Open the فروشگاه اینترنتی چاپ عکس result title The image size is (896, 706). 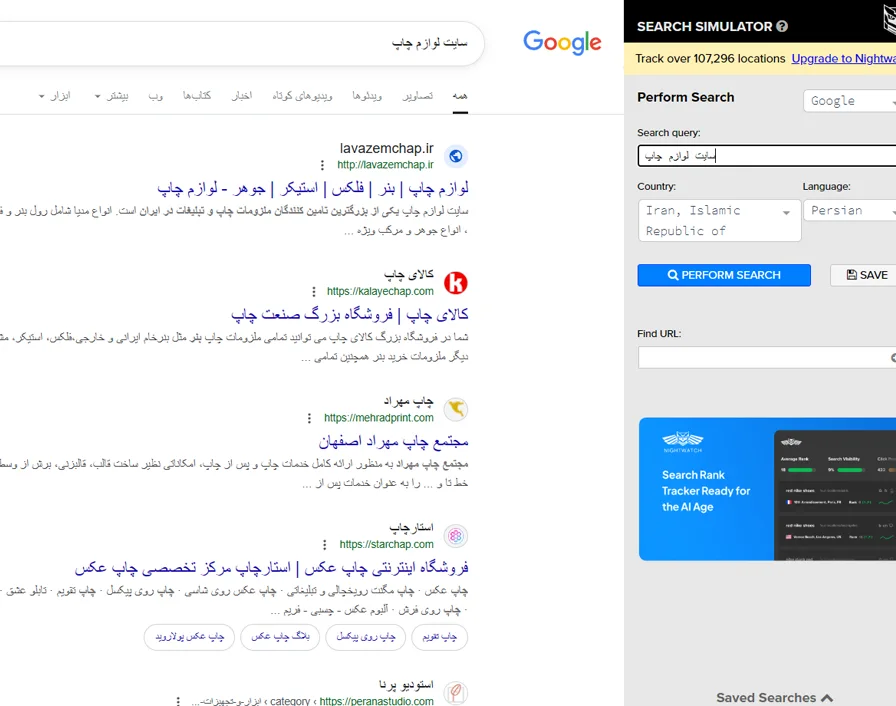[x=271, y=567]
